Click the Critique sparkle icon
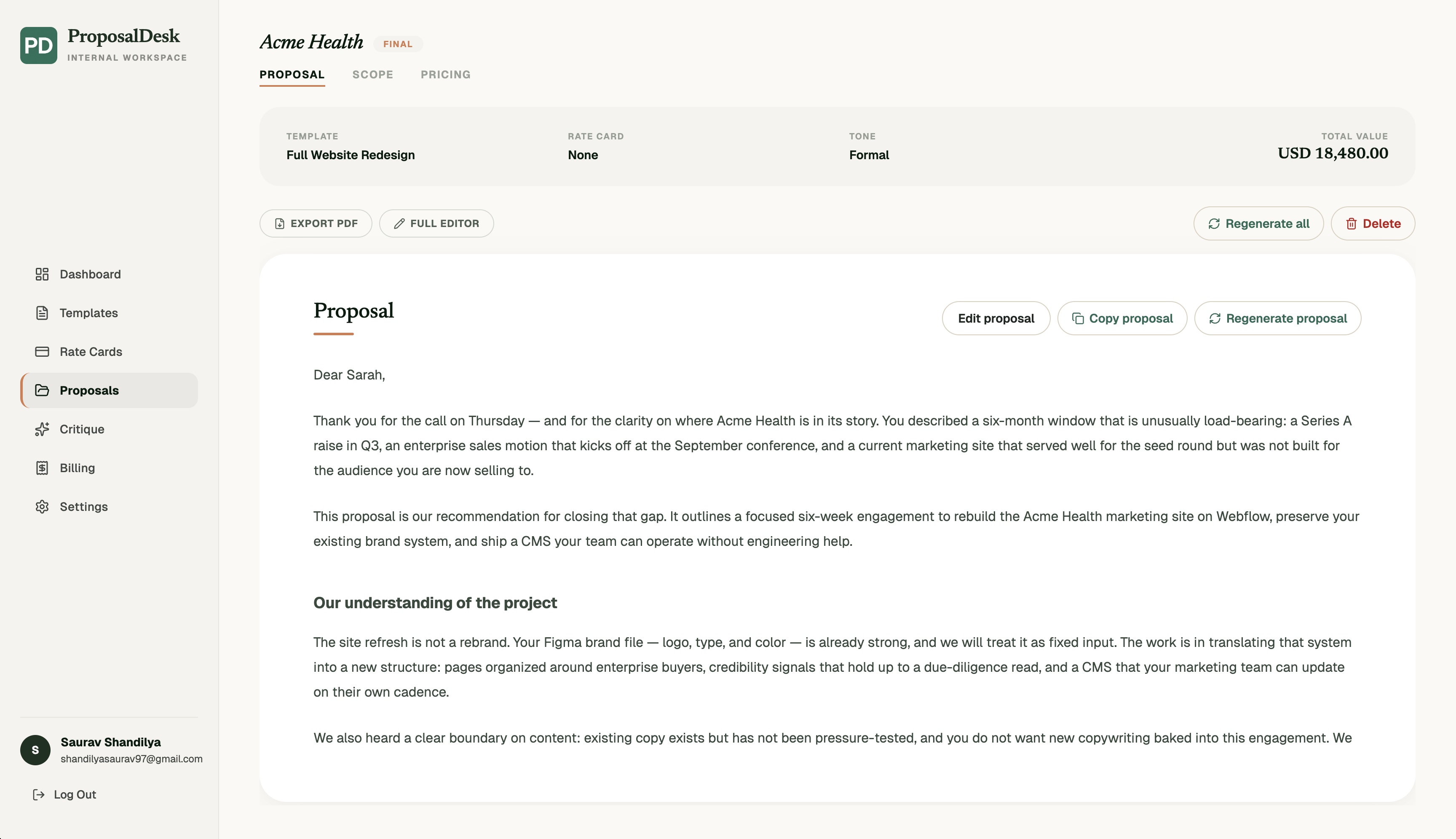This screenshot has height=839, width=1456. (42, 429)
